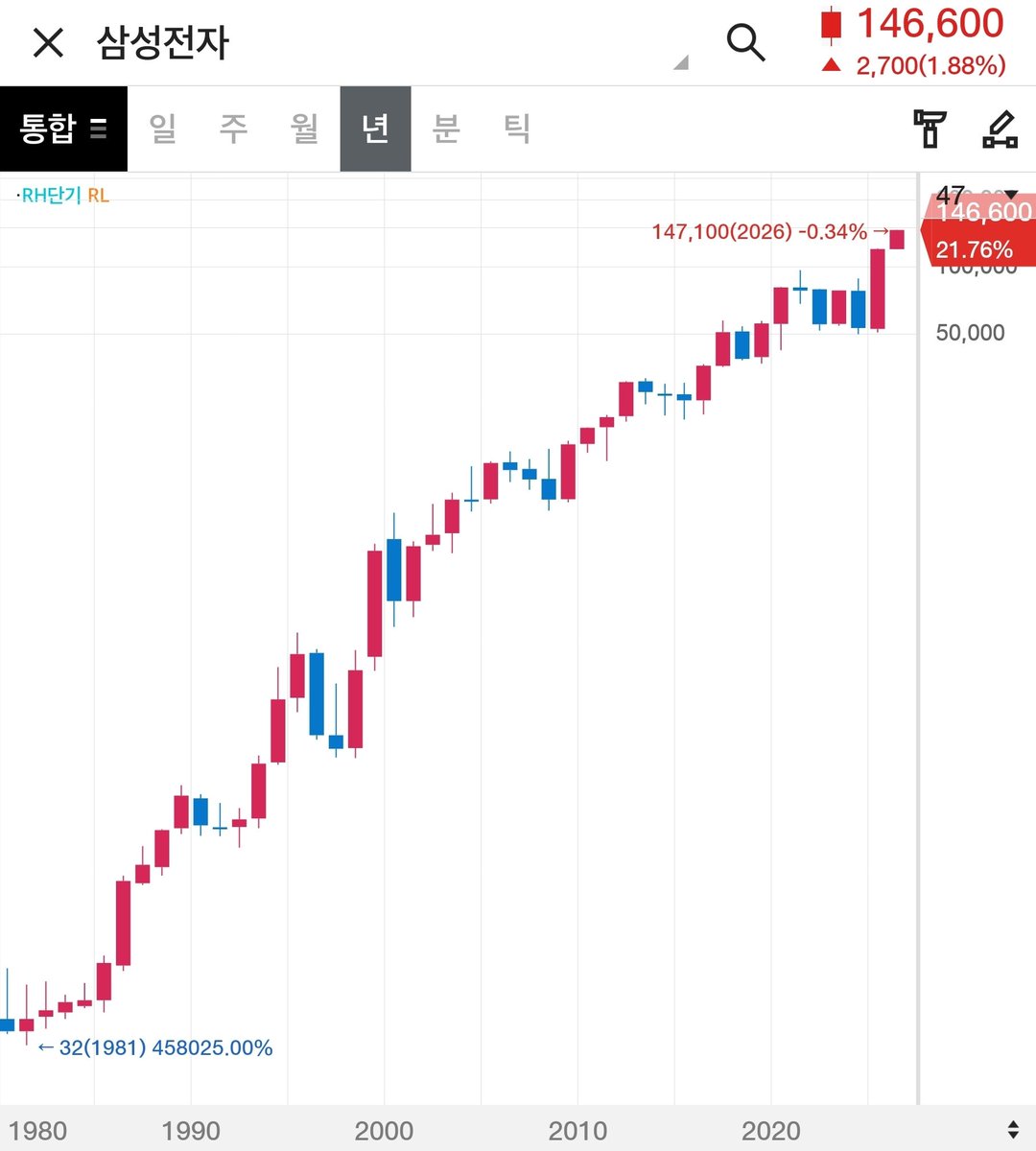Open the drawing tools pencil icon
The height and width of the screenshot is (1151, 1036).
[1001, 129]
